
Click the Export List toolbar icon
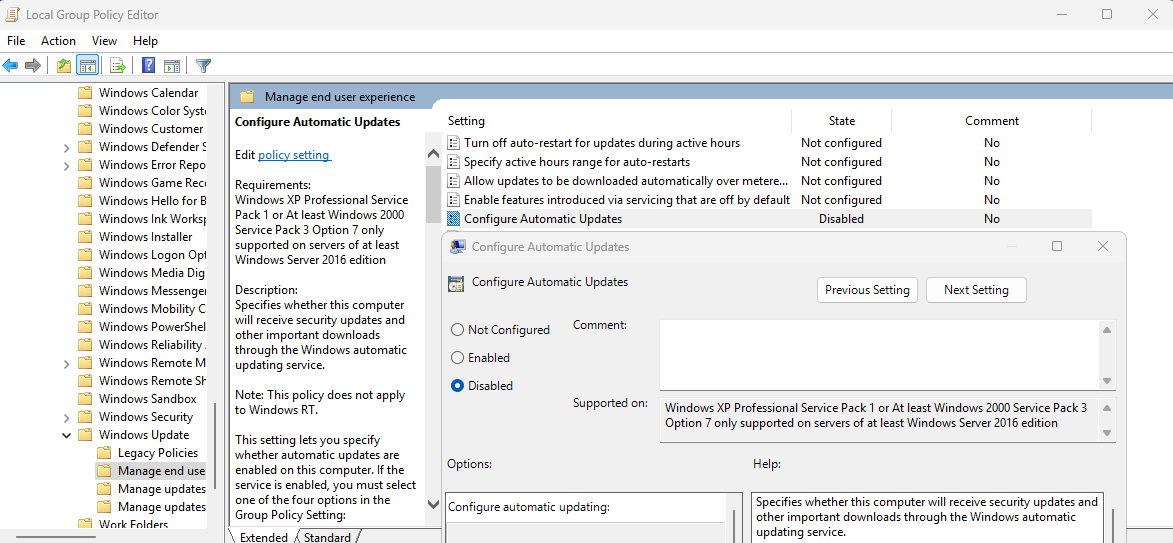point(117,66)
